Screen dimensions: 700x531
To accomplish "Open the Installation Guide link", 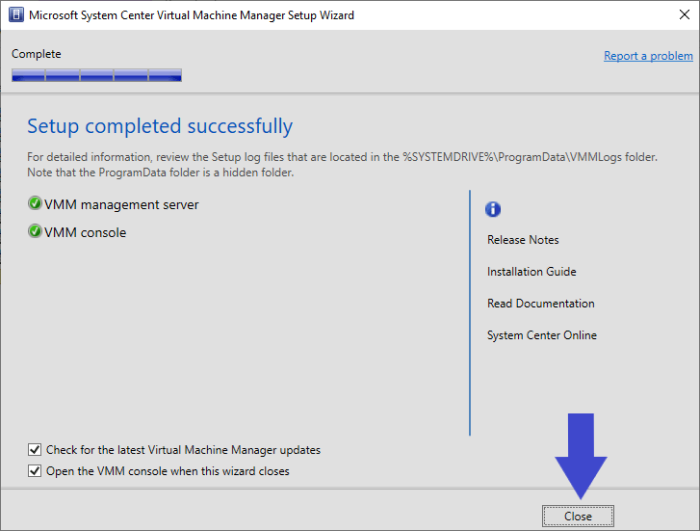I will coord(531,272).
